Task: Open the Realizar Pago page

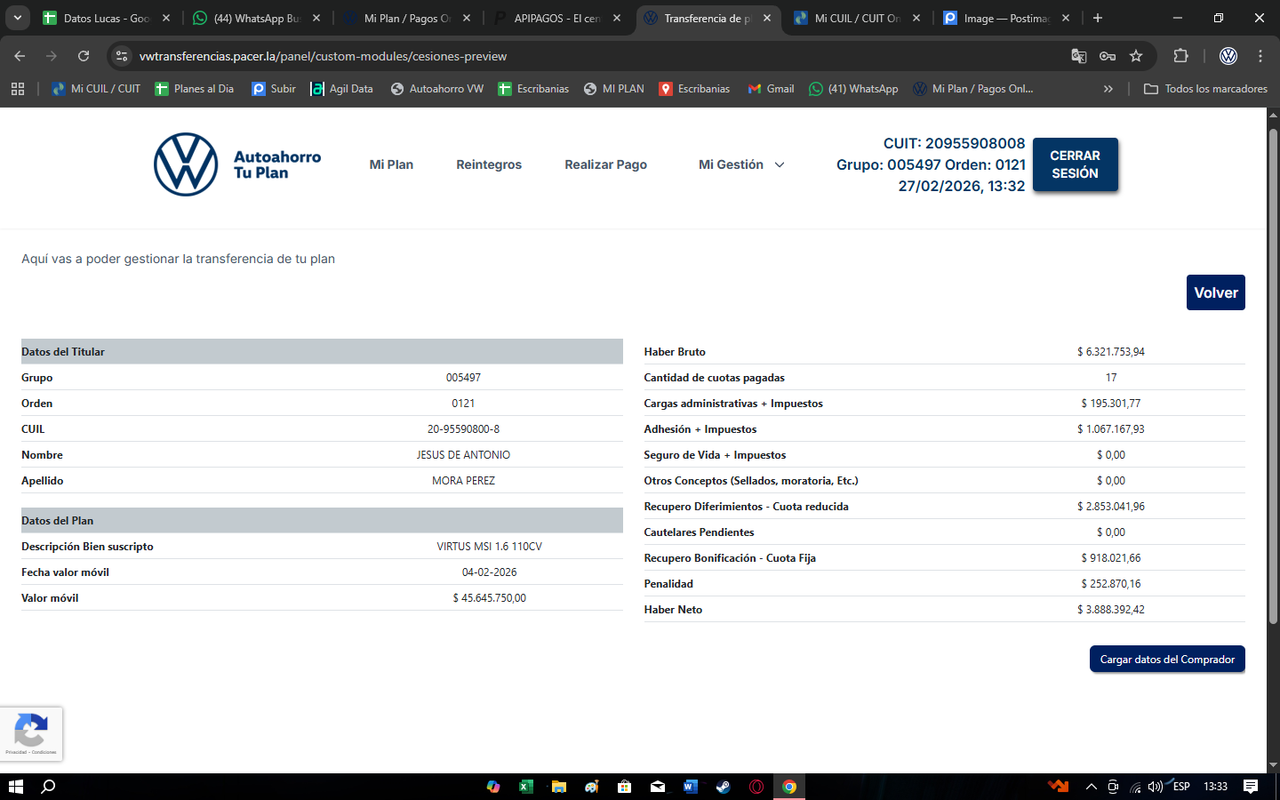Action: pyautogui.click(x=606, y=164)
